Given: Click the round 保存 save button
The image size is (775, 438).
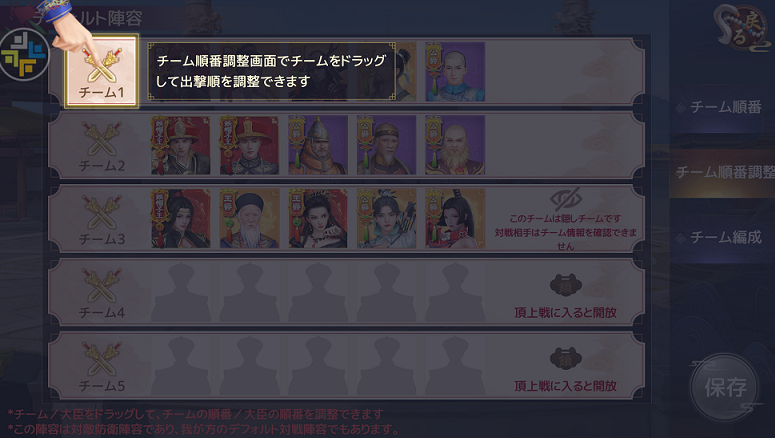Looking at the screenshot, I should 725,387.
